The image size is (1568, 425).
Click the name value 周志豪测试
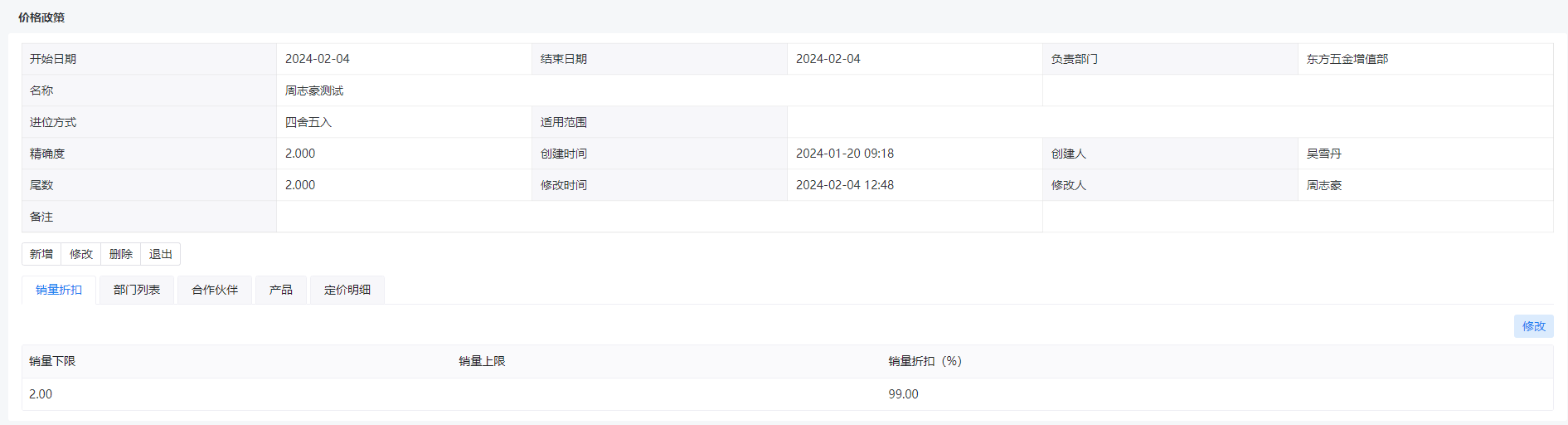314,90
